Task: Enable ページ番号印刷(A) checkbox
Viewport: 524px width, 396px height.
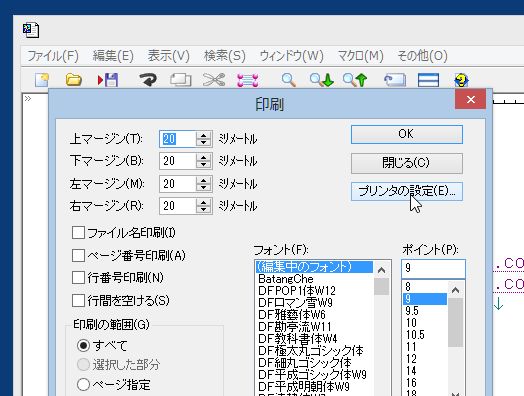Action: tap(78, 255)
